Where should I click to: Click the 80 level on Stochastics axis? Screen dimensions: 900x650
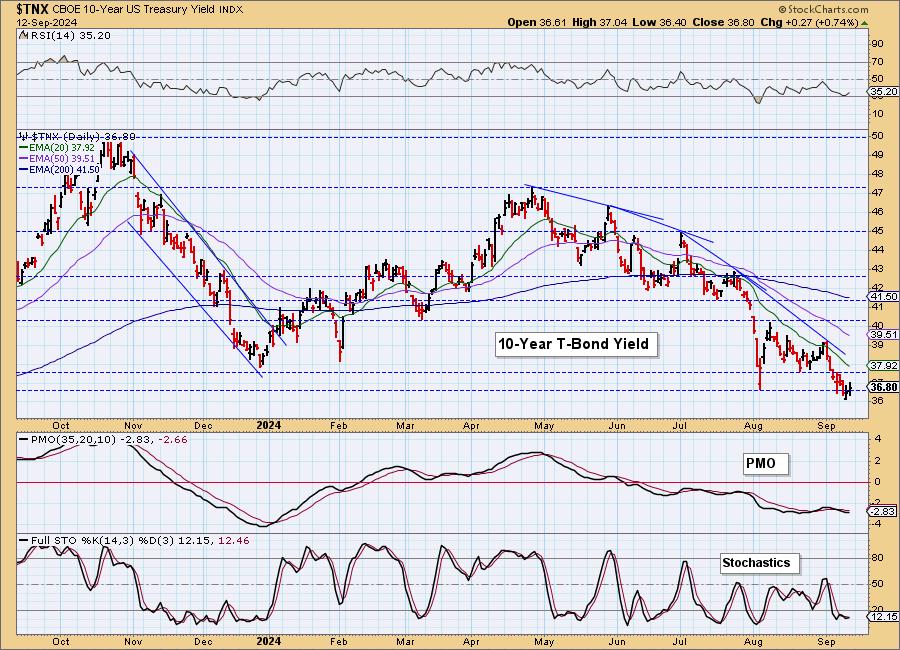878,558
